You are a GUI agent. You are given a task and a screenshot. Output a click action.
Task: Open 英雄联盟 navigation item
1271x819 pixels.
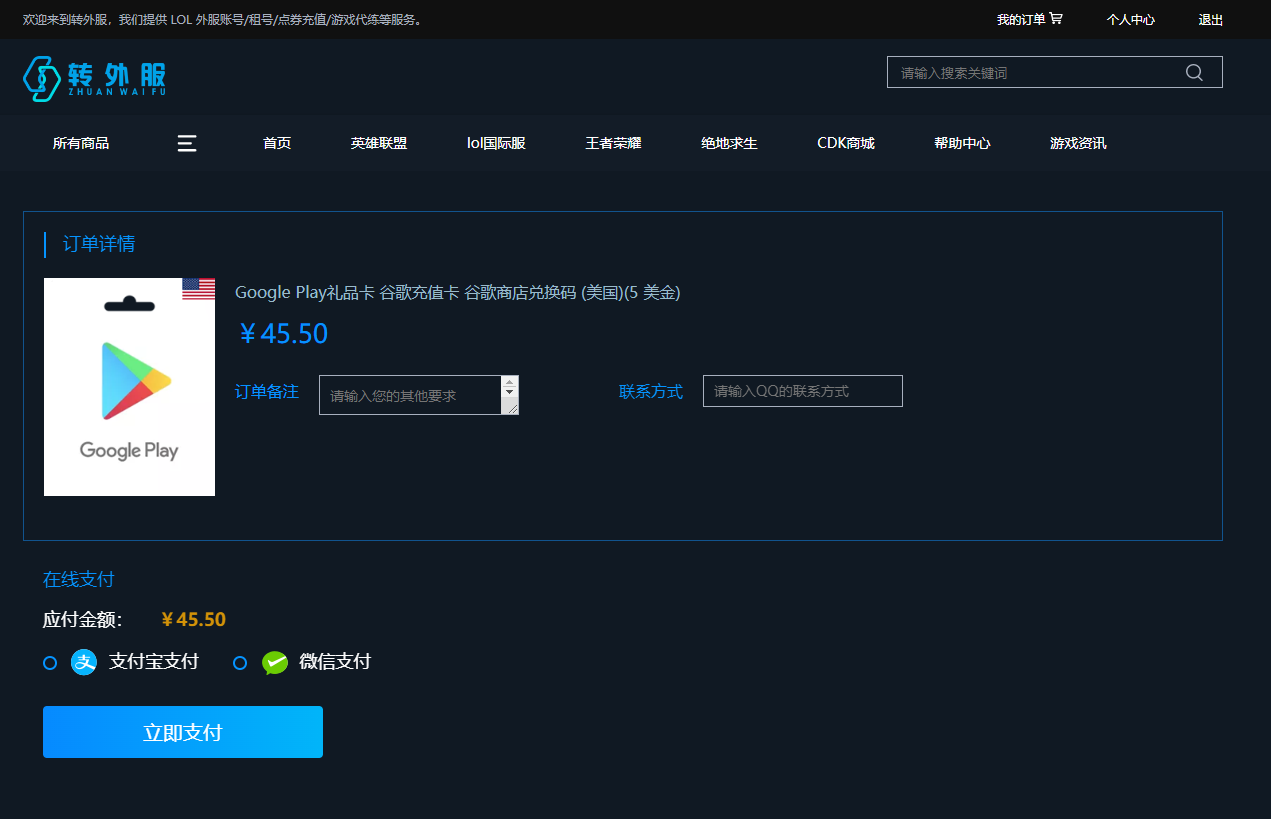click(379, 143)
